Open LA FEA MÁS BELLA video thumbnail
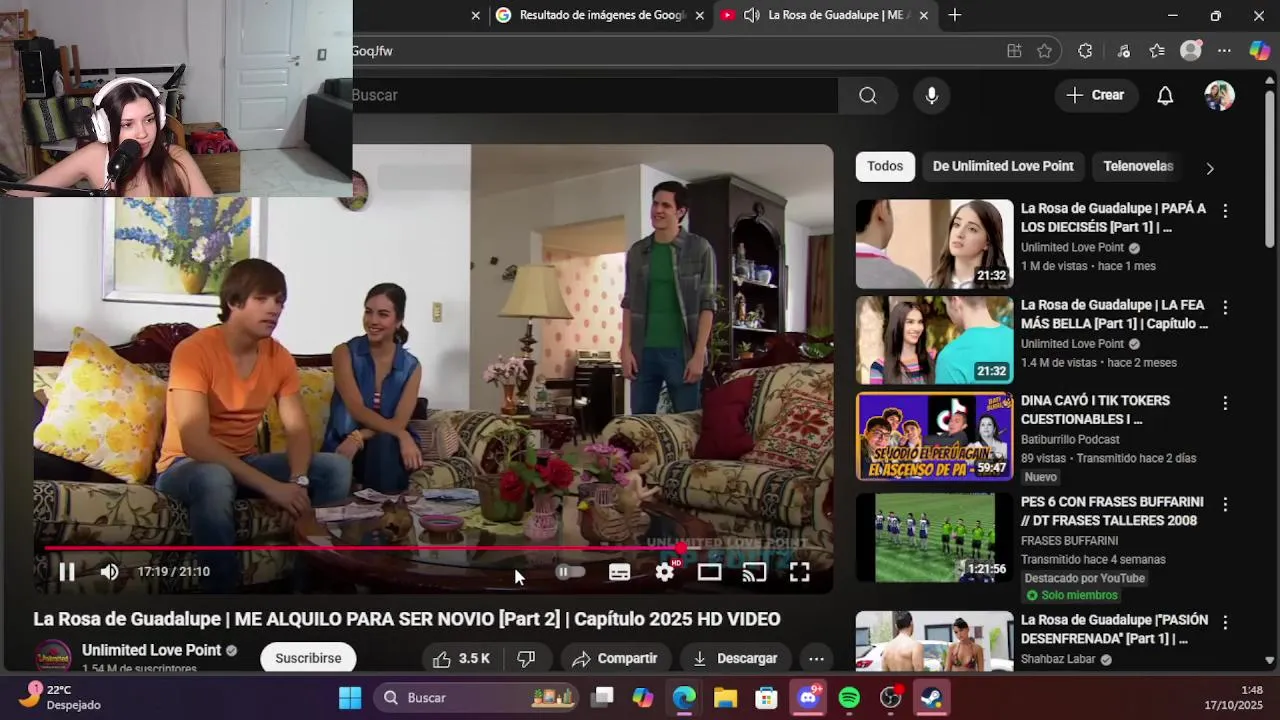This screenshot has height=720, width=1280. [x=935, y=340]
